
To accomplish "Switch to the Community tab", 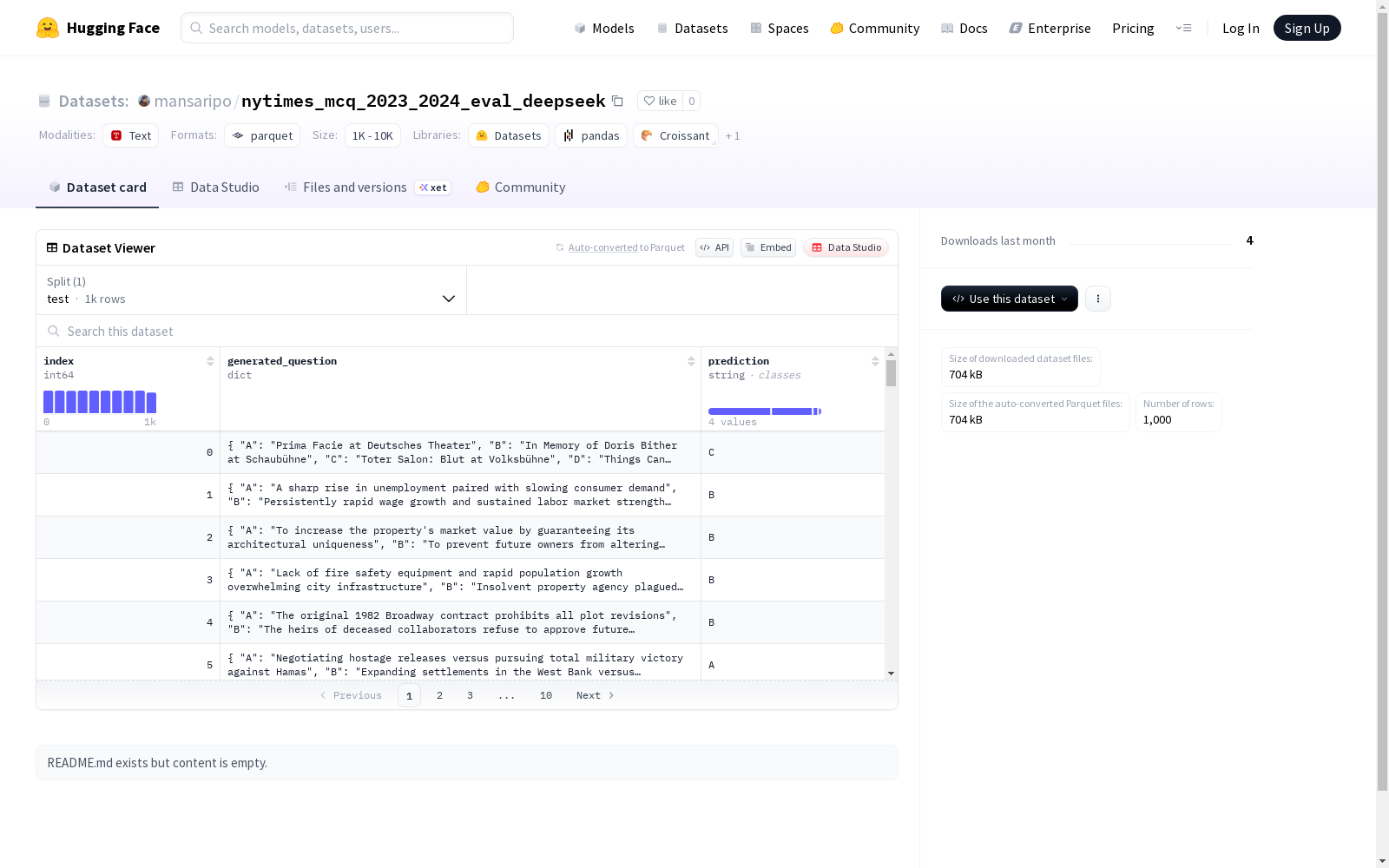I will [521, 187].
